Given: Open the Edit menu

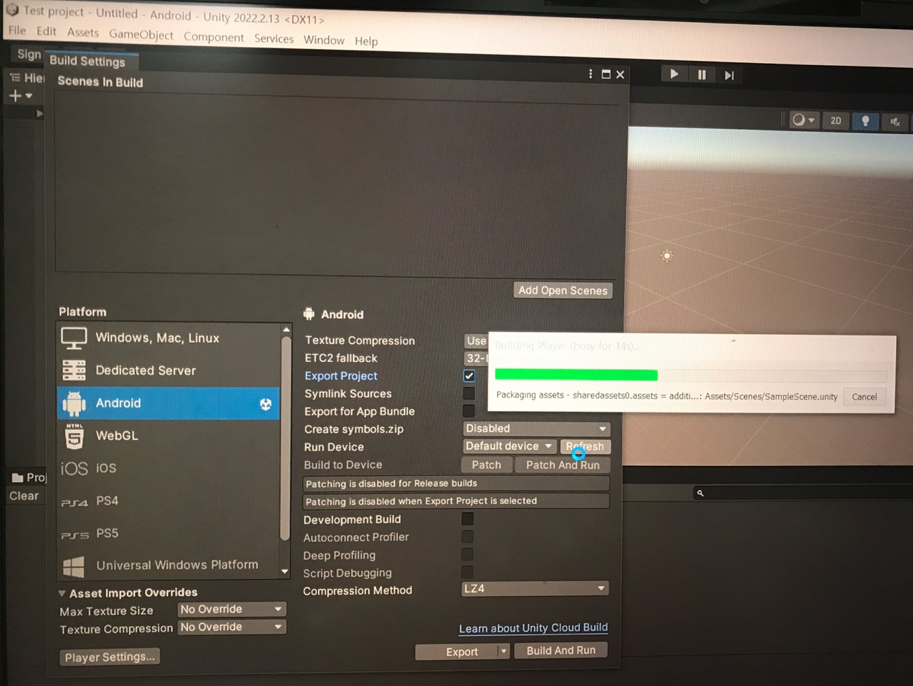Looking at the screenshot, I should (46, 31).
